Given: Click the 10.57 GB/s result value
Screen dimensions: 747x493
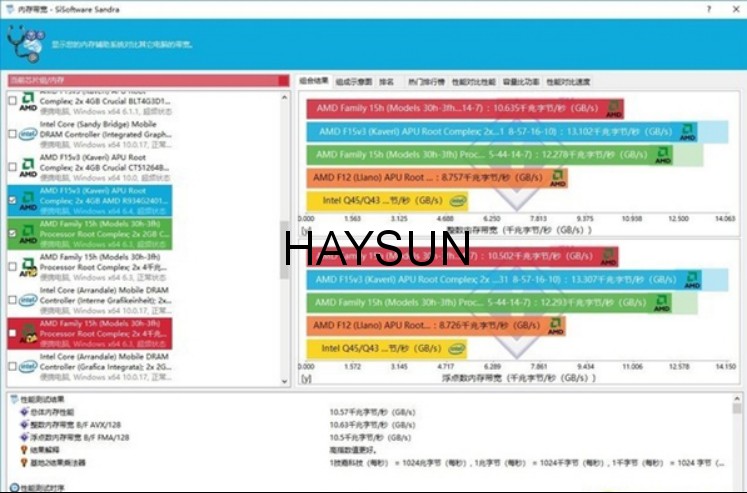Looking at the screenshot, I should click(x=372, y=412).
